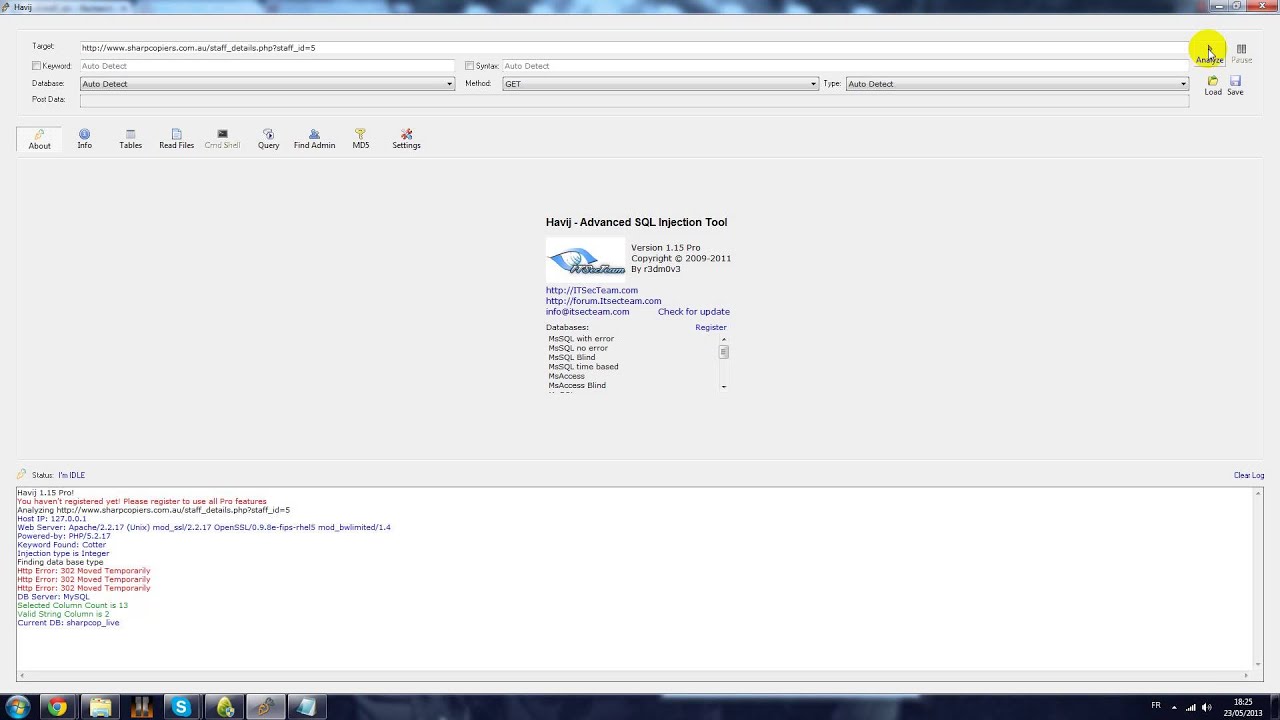Image resolution: width=1280 pixels, height=720 pixels.
Task: Select 'MsSQL no error' in databases list
Action: tap(578, 348)
